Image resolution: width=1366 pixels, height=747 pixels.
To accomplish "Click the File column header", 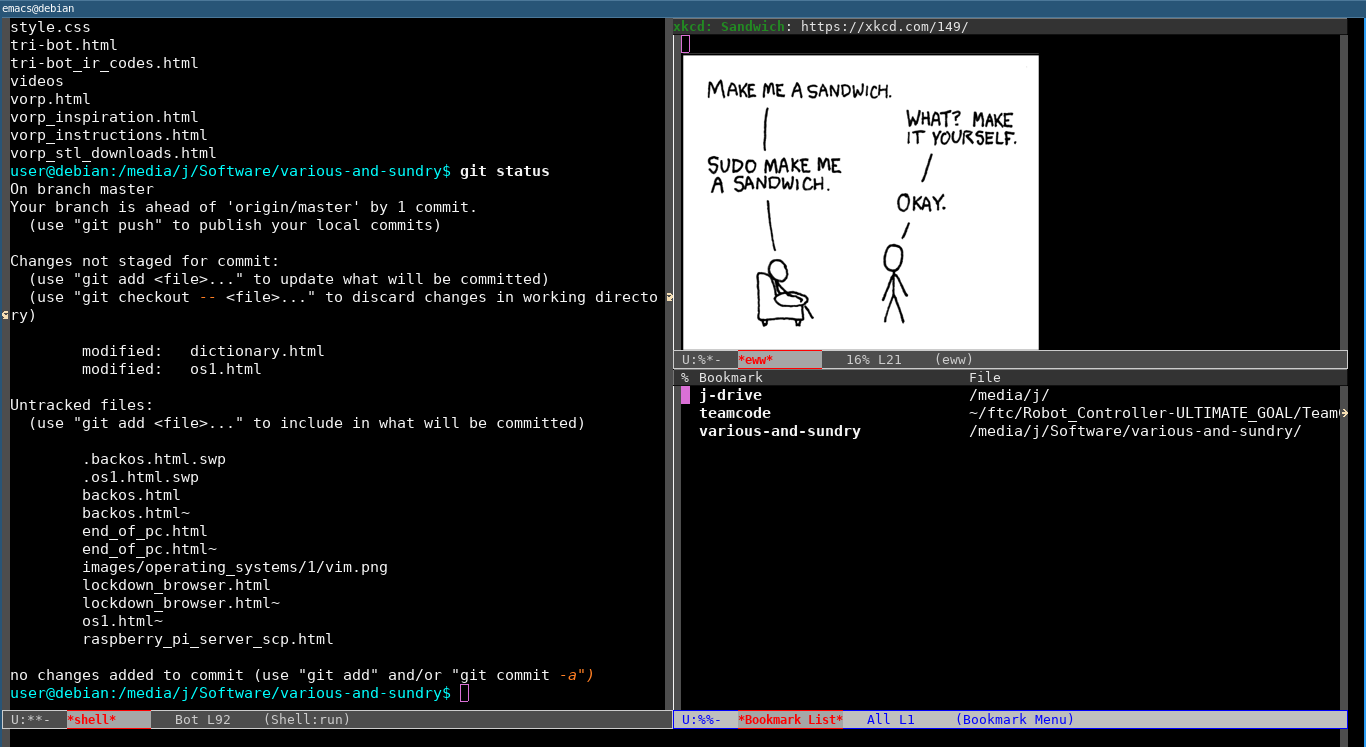I will pyautogui.click(x=985, y=377).
